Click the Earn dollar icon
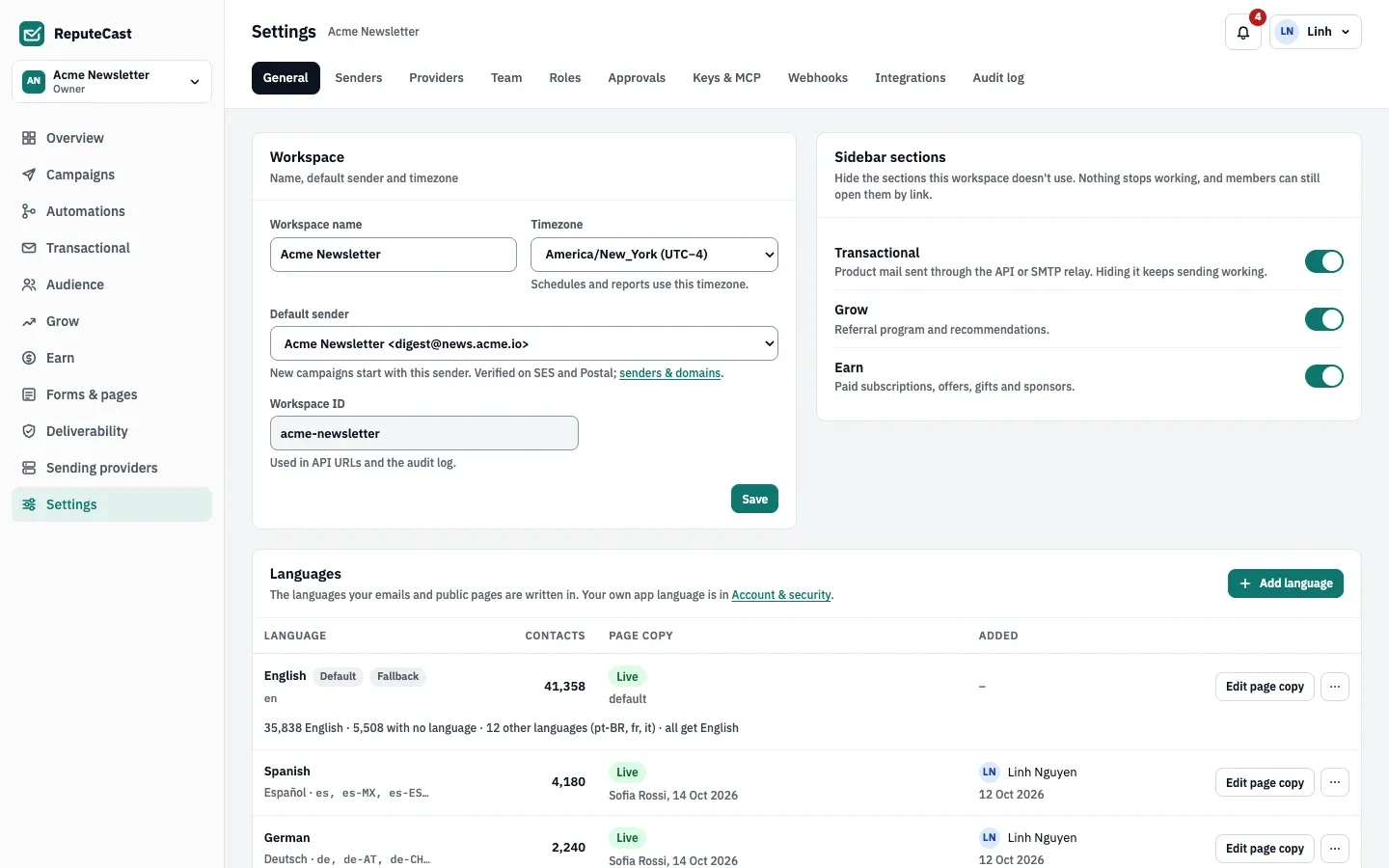The width and height of the screenshot is (1389, 868). coord(29,358)
